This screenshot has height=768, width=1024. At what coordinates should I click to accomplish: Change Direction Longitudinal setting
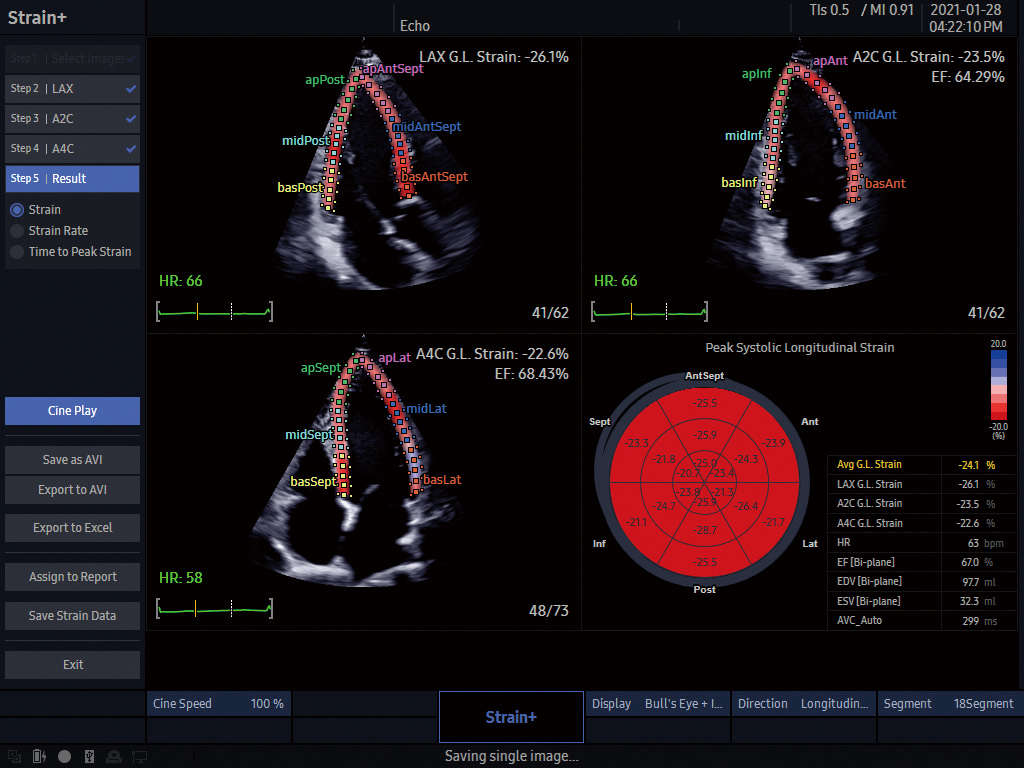803,704
